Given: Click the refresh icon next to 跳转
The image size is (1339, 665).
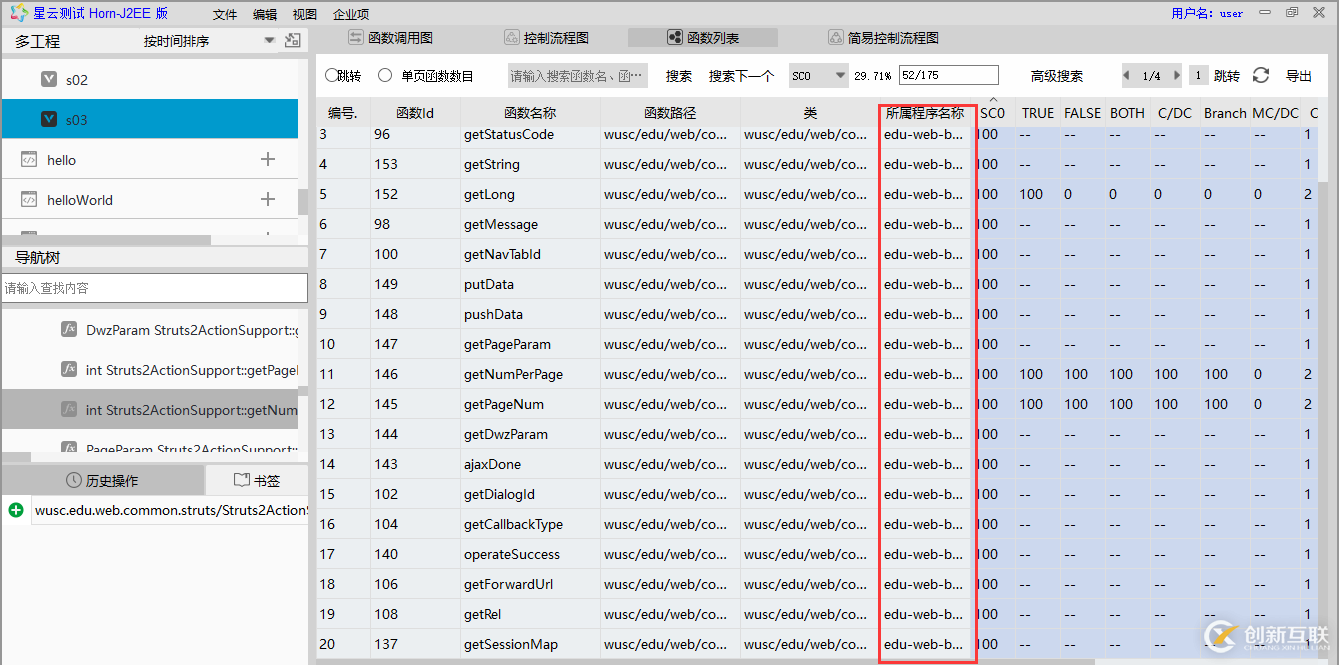Looking at the screenshot, I should pos(1260,75).
